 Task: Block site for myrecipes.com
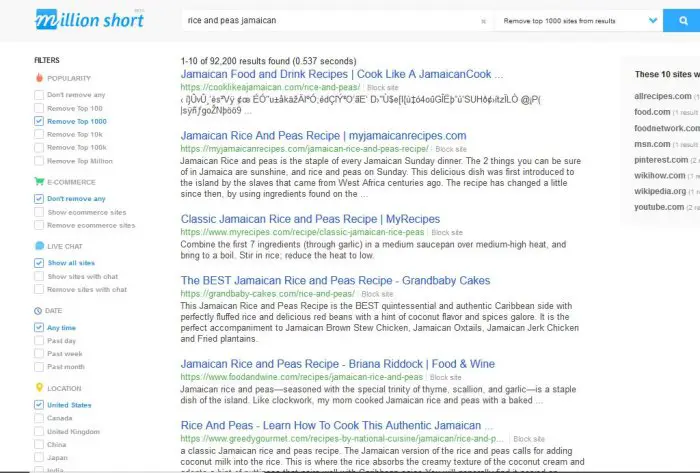pyautogui.click(x=447, y=232)
